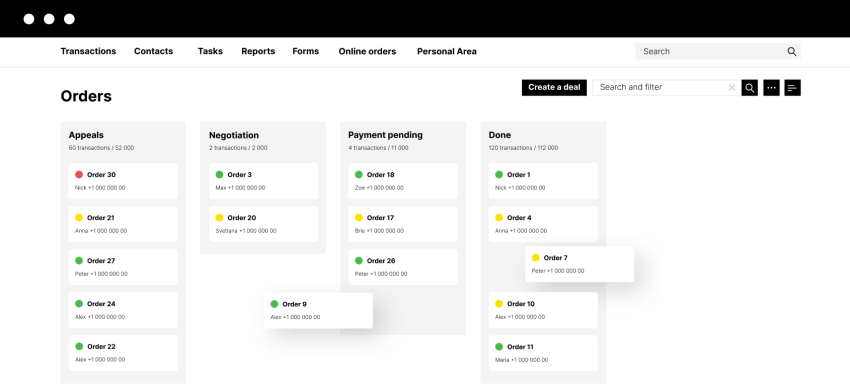Viewport: 850px width, 384px height.
Task: Open the Transactions menu
Action: tap(88, 52)
